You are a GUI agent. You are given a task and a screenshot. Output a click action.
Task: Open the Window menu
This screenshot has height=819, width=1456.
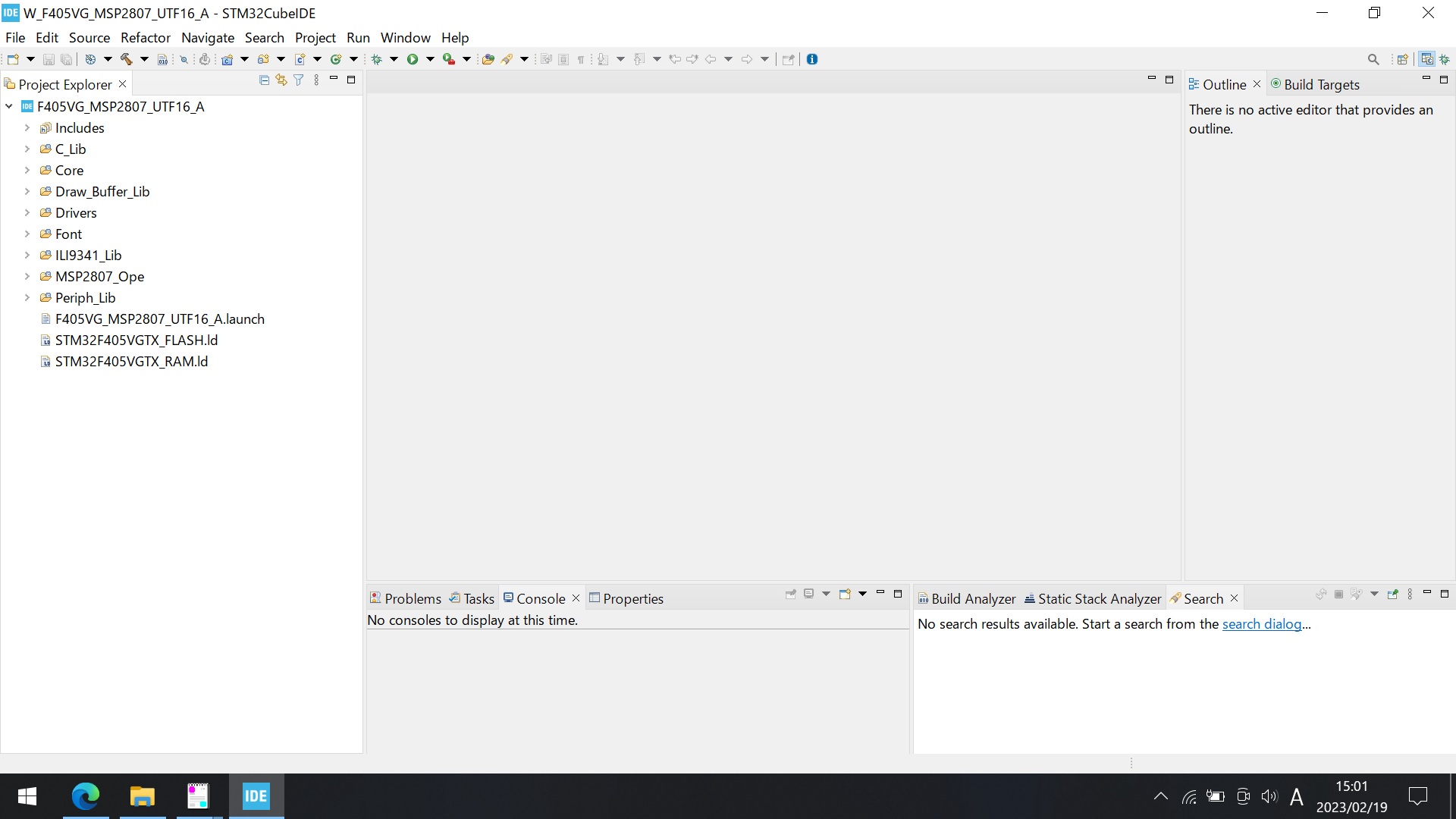[x=405, y=37]
